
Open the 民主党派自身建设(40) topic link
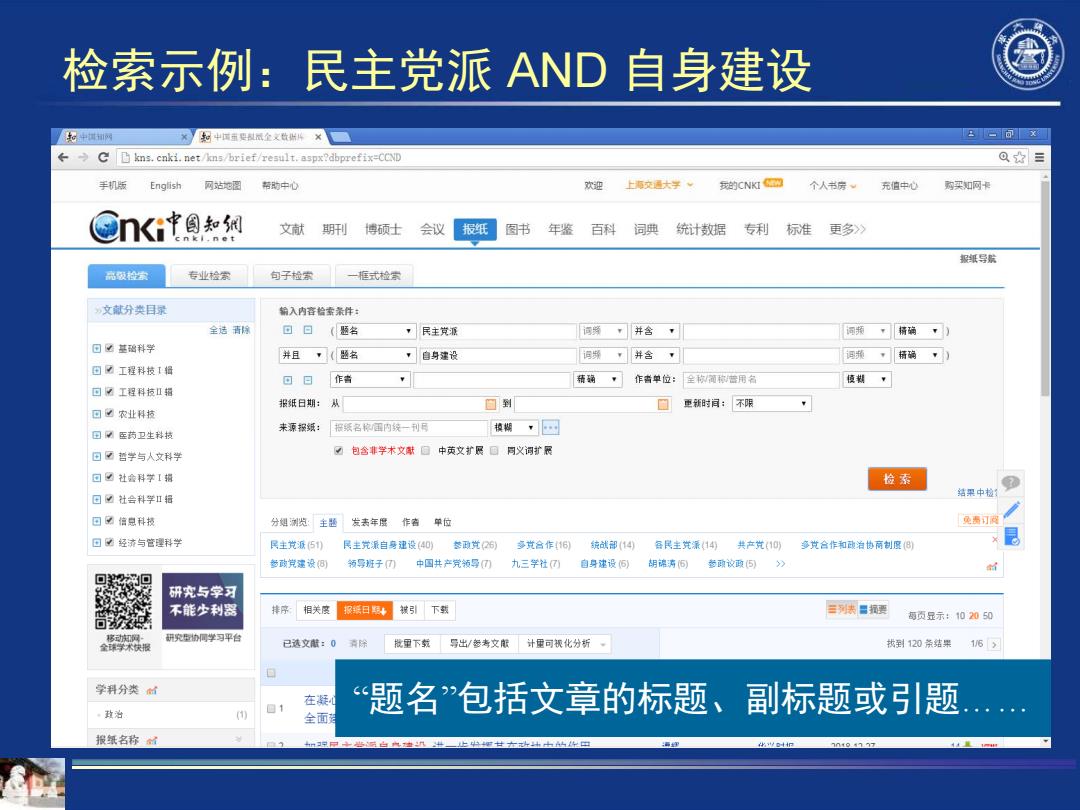pyautogui.click(x=388, y=545)
